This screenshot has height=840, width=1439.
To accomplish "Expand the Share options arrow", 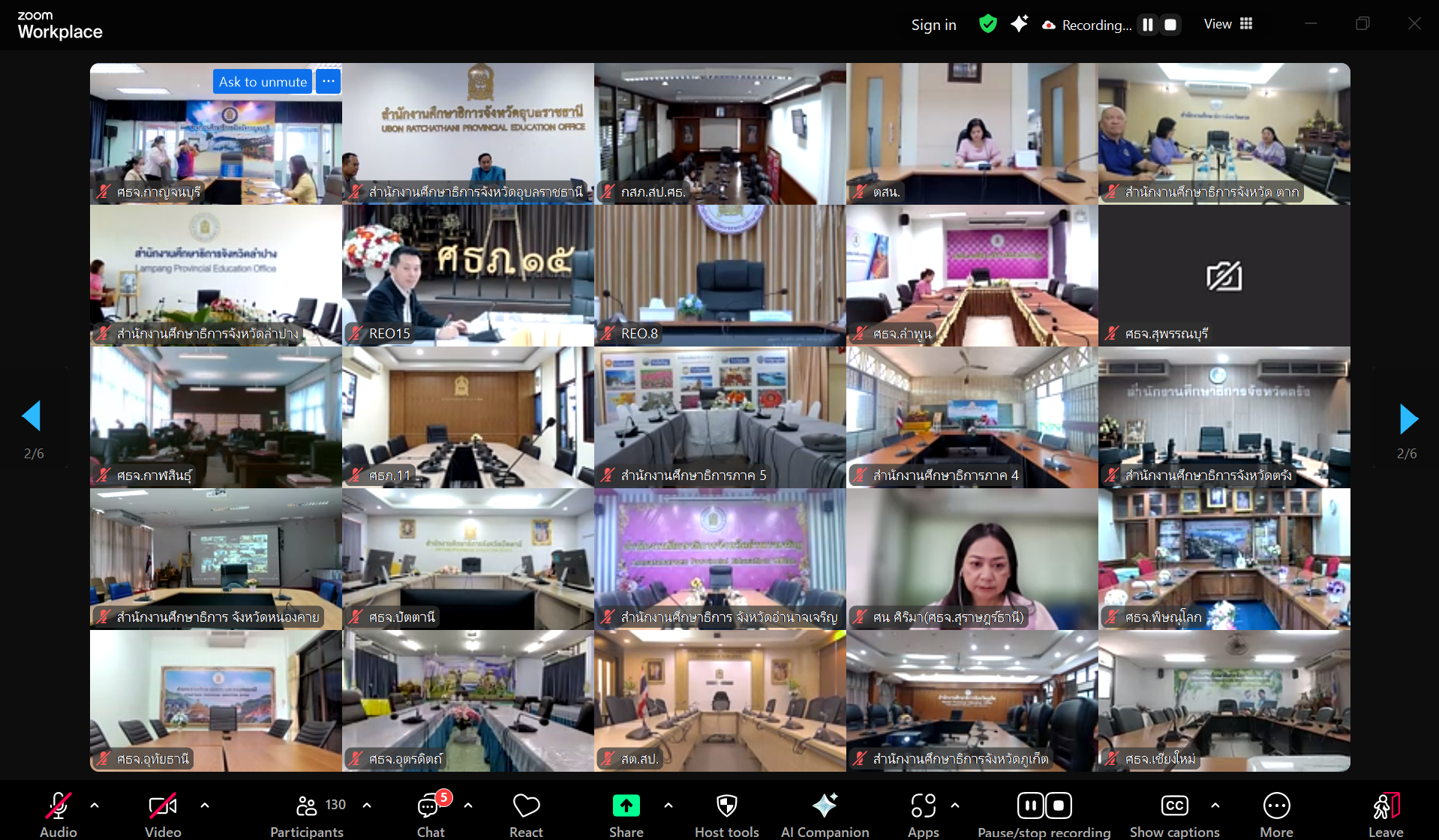I will (668, 805).
